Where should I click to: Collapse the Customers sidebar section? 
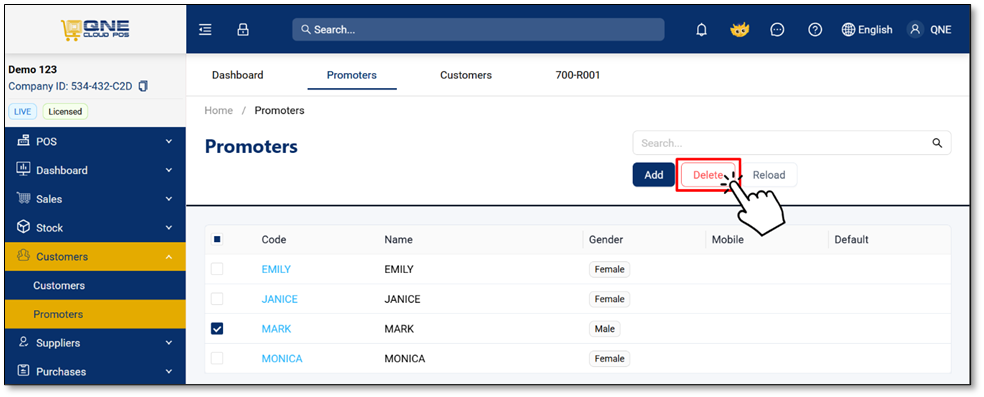tap(95, 257)
